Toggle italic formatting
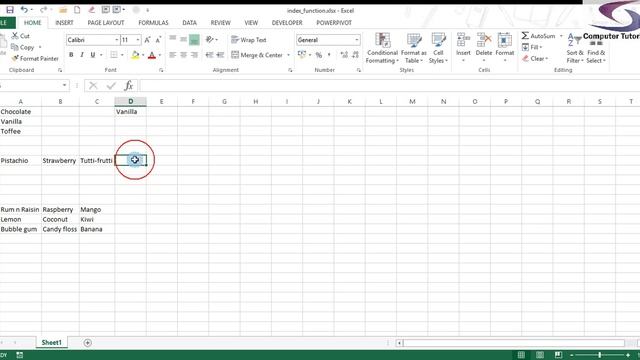Screen dimensions: 640x360 [x=82, y=55]
